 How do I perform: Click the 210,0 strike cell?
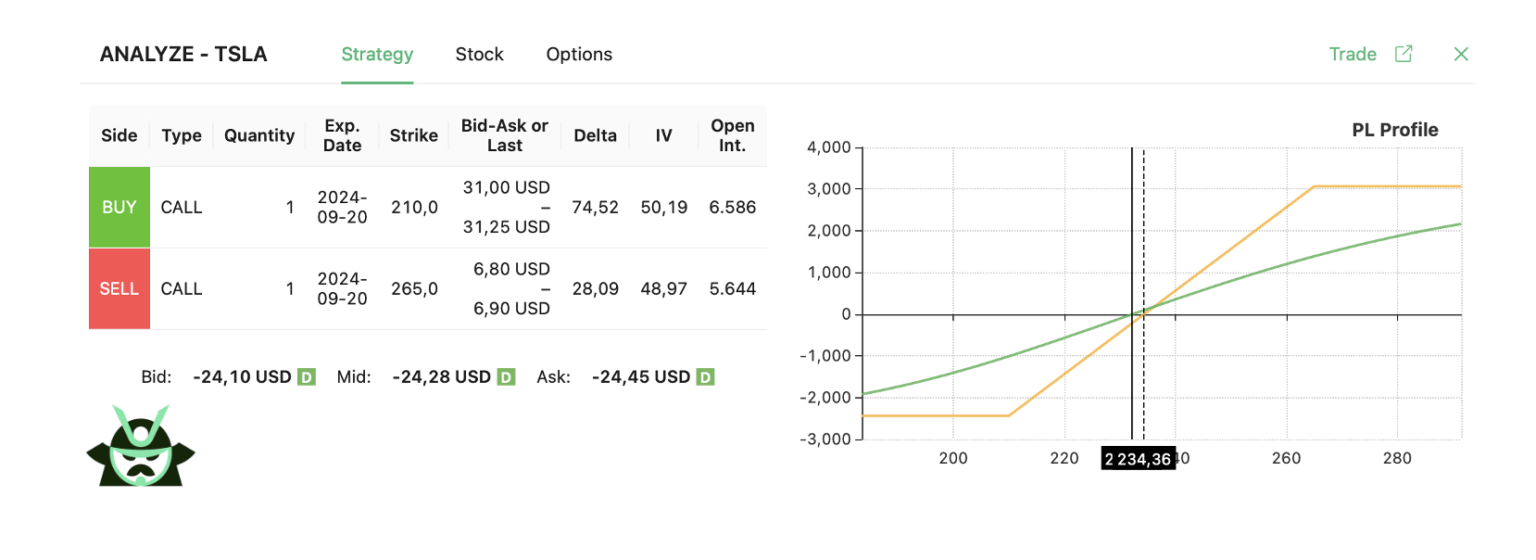414,207
